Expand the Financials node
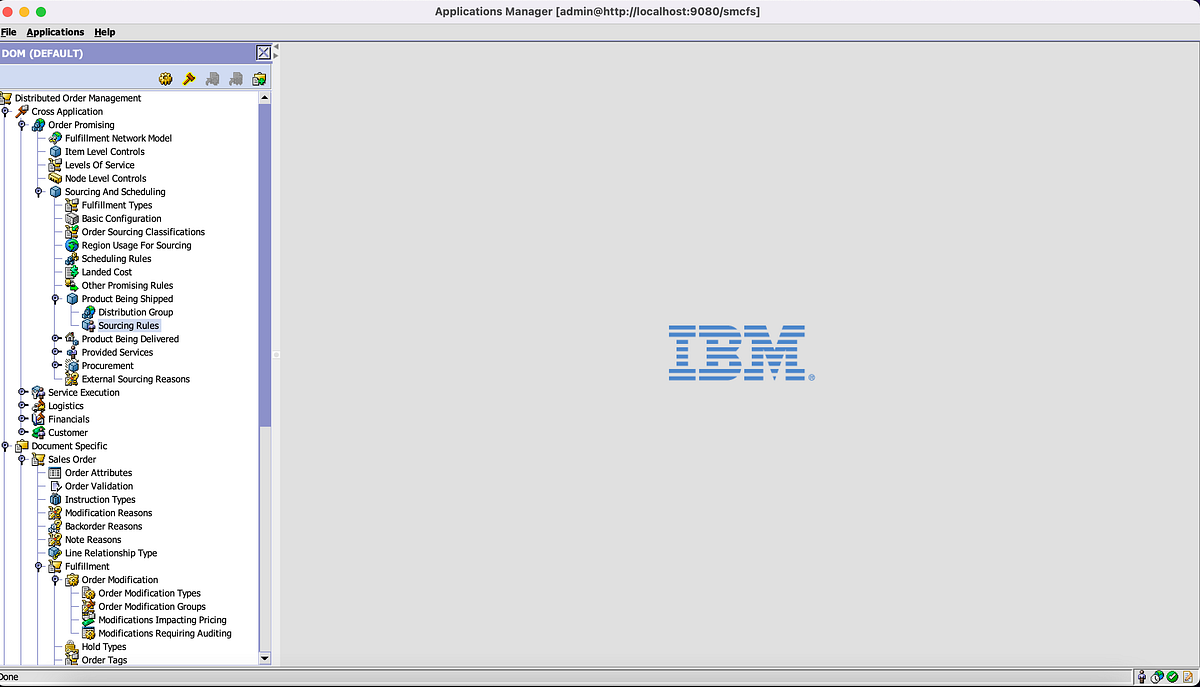 click(23, 419)
